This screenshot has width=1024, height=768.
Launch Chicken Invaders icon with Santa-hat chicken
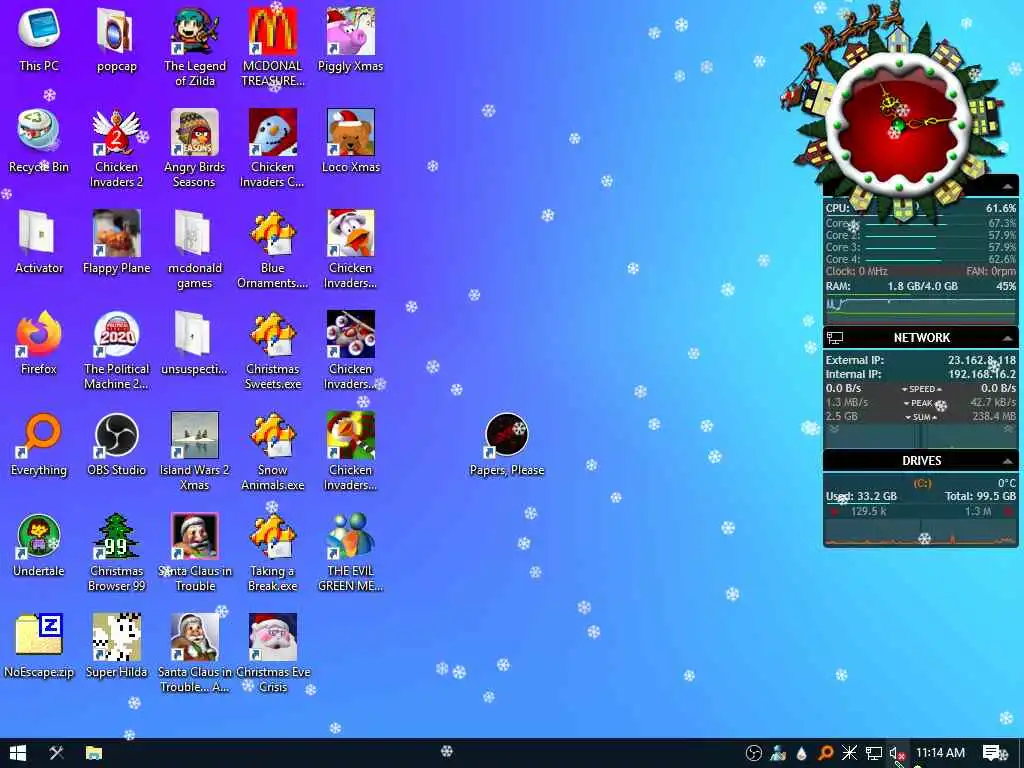[351, 249]
